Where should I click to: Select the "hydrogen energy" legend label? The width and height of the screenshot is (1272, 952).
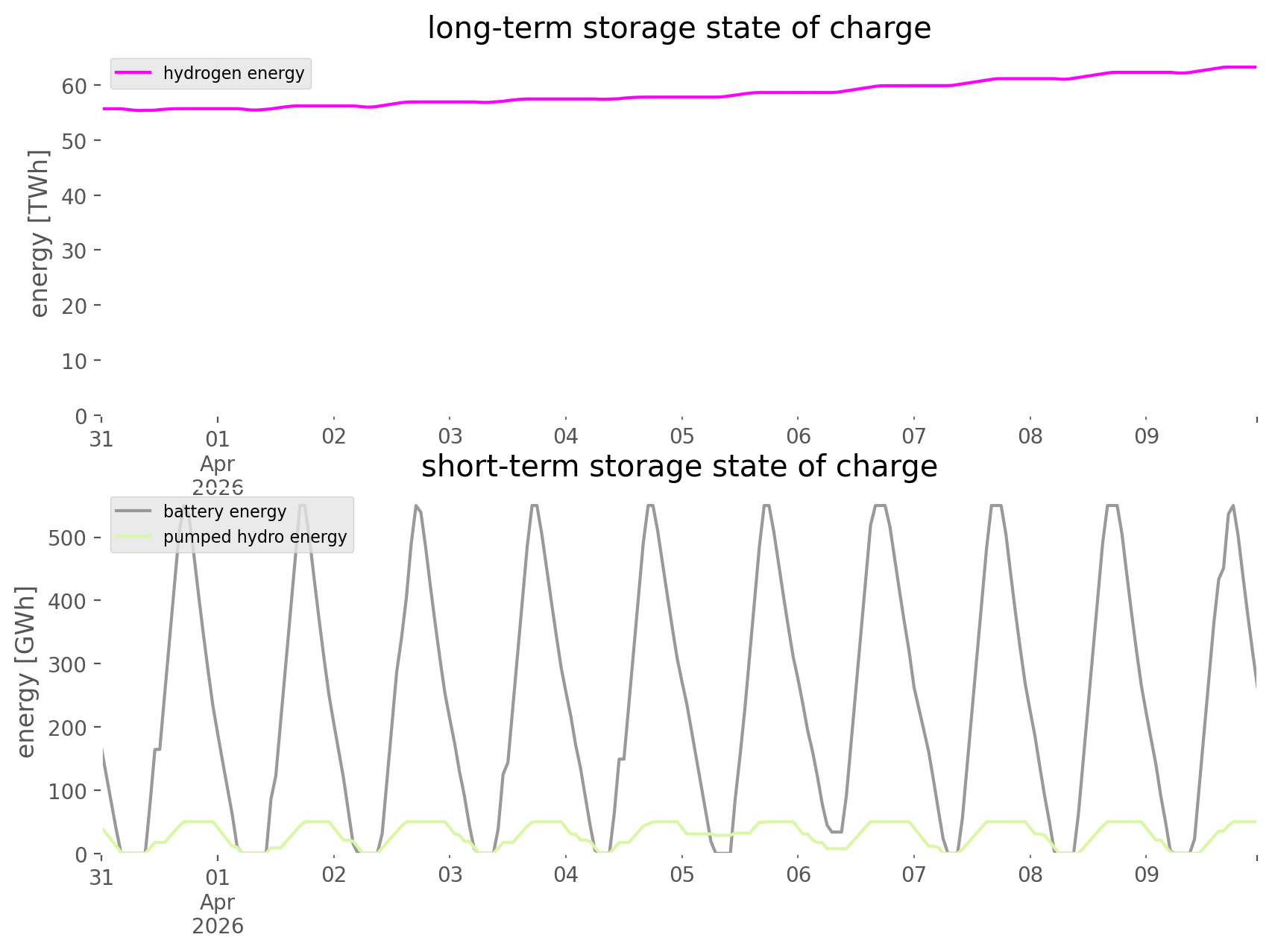click(233, 73)
